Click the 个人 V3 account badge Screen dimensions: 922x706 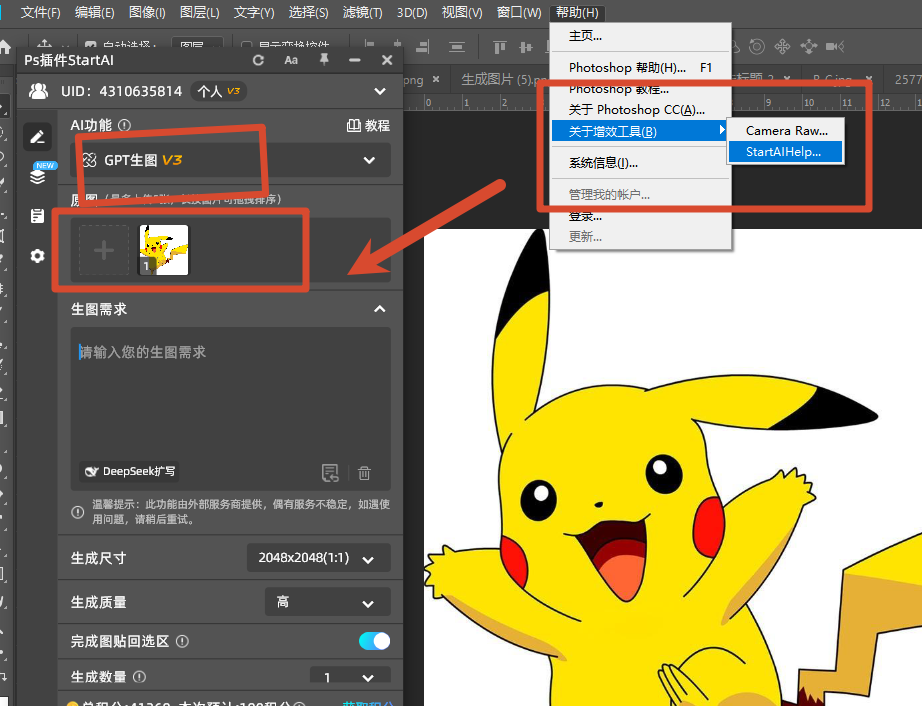click(218, 91)
